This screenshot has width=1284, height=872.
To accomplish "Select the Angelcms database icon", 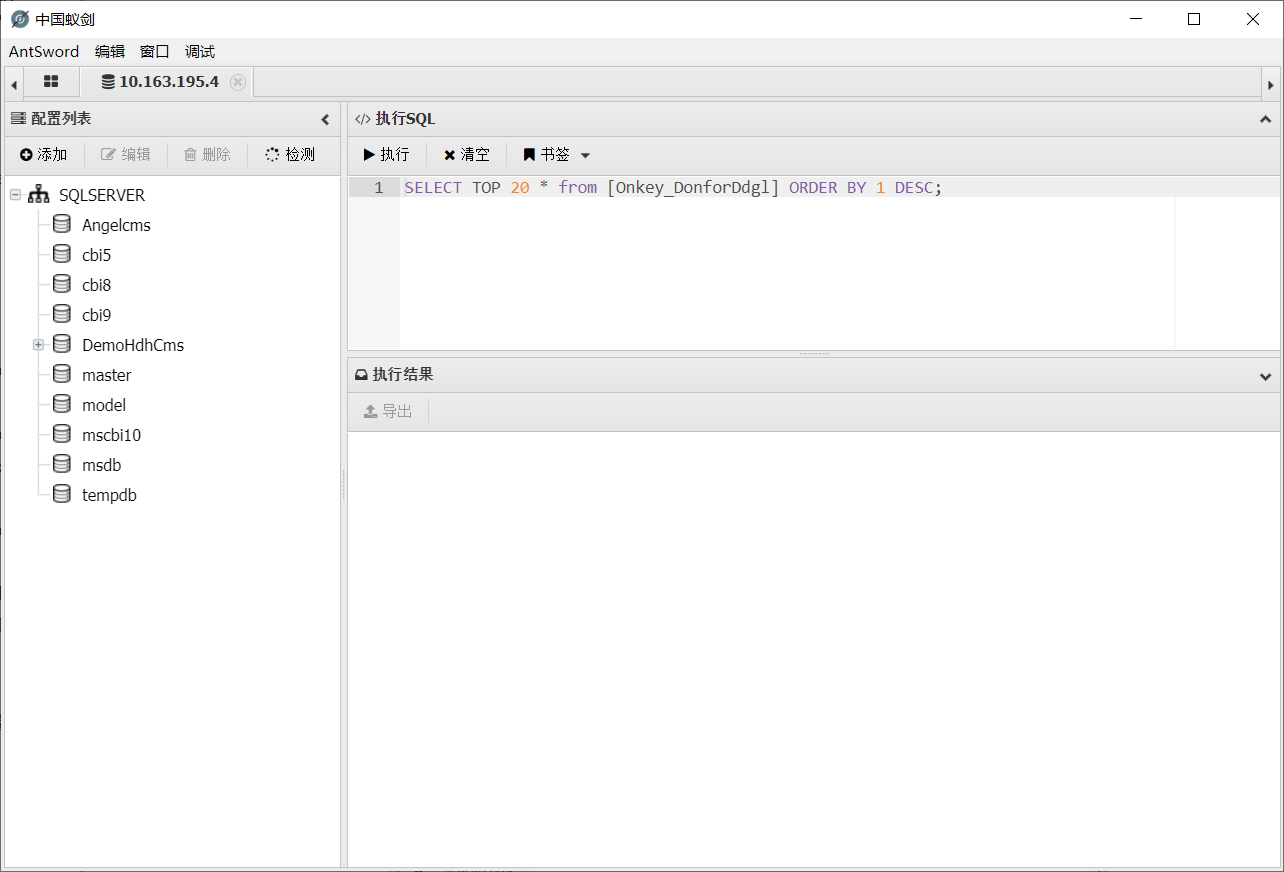I will (x=62, y=225).
